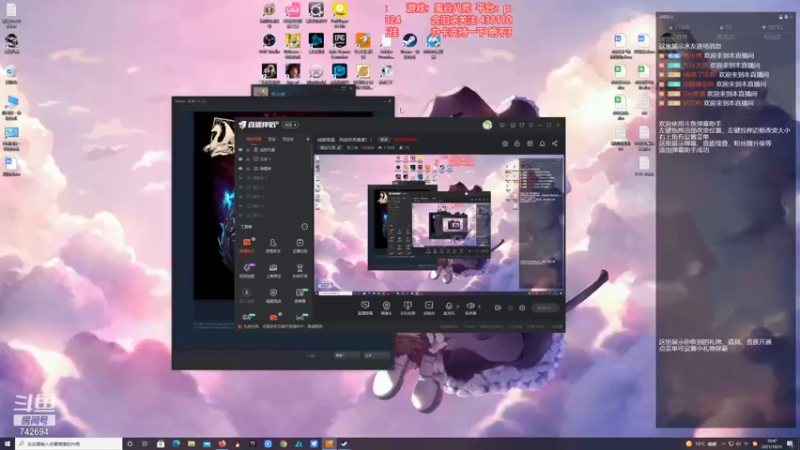Open Chrome from the taskbar
The image size is (800, 450).
click(283, 444)
